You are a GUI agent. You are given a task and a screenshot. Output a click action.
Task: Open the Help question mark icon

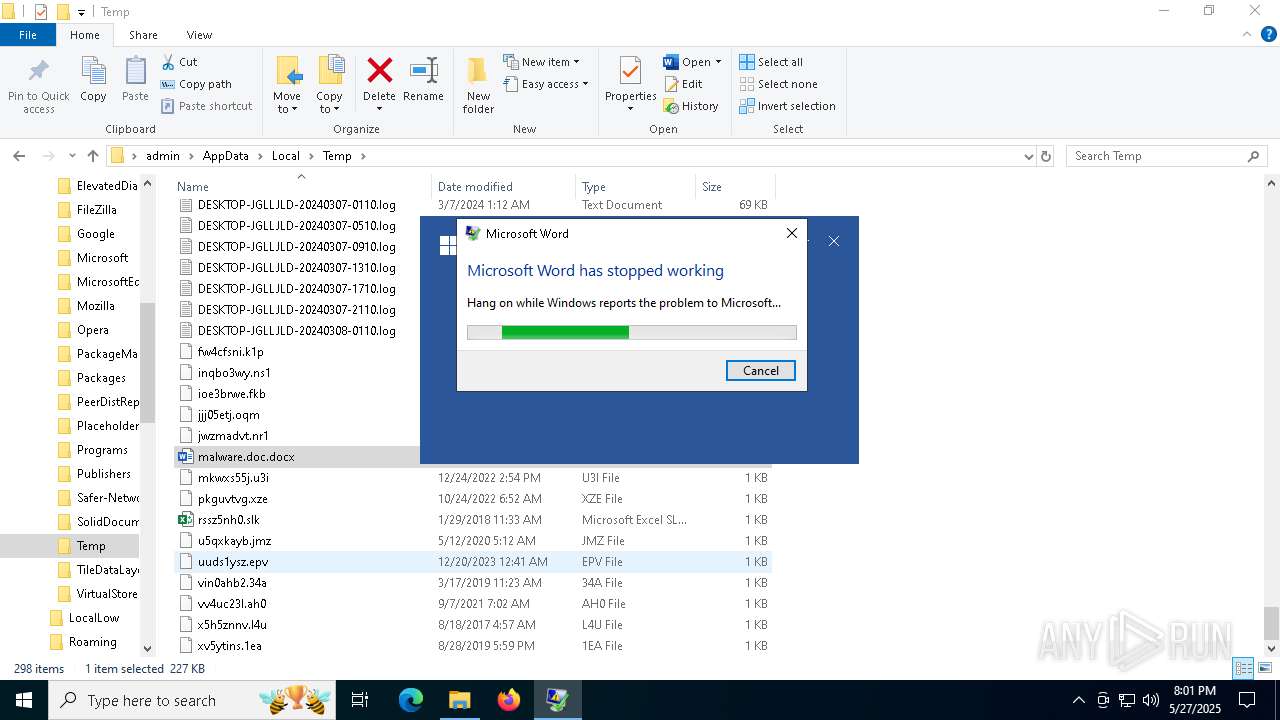(1268, 35)
